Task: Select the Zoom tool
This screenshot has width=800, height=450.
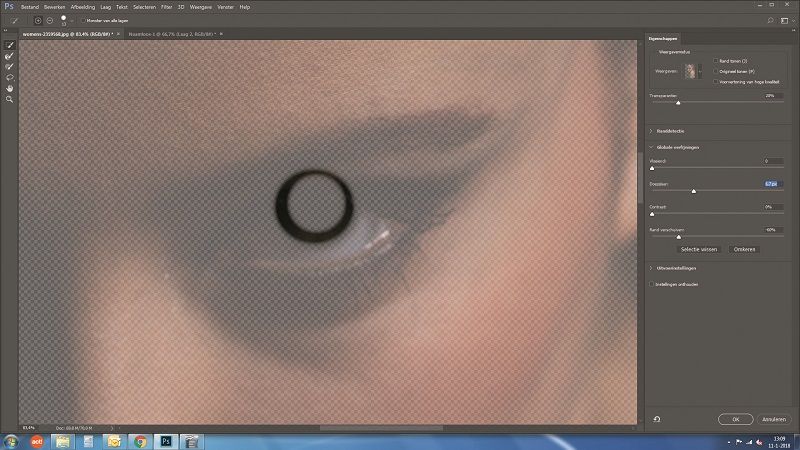Action: 10,100
